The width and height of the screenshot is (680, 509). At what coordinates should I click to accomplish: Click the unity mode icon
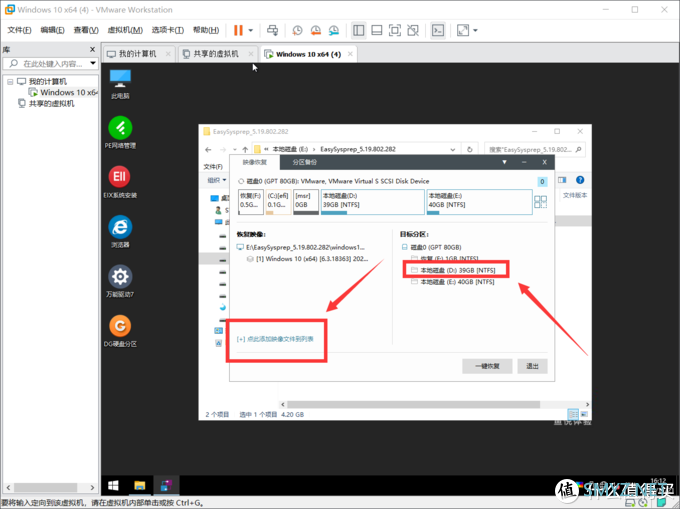tap(413, 30)
